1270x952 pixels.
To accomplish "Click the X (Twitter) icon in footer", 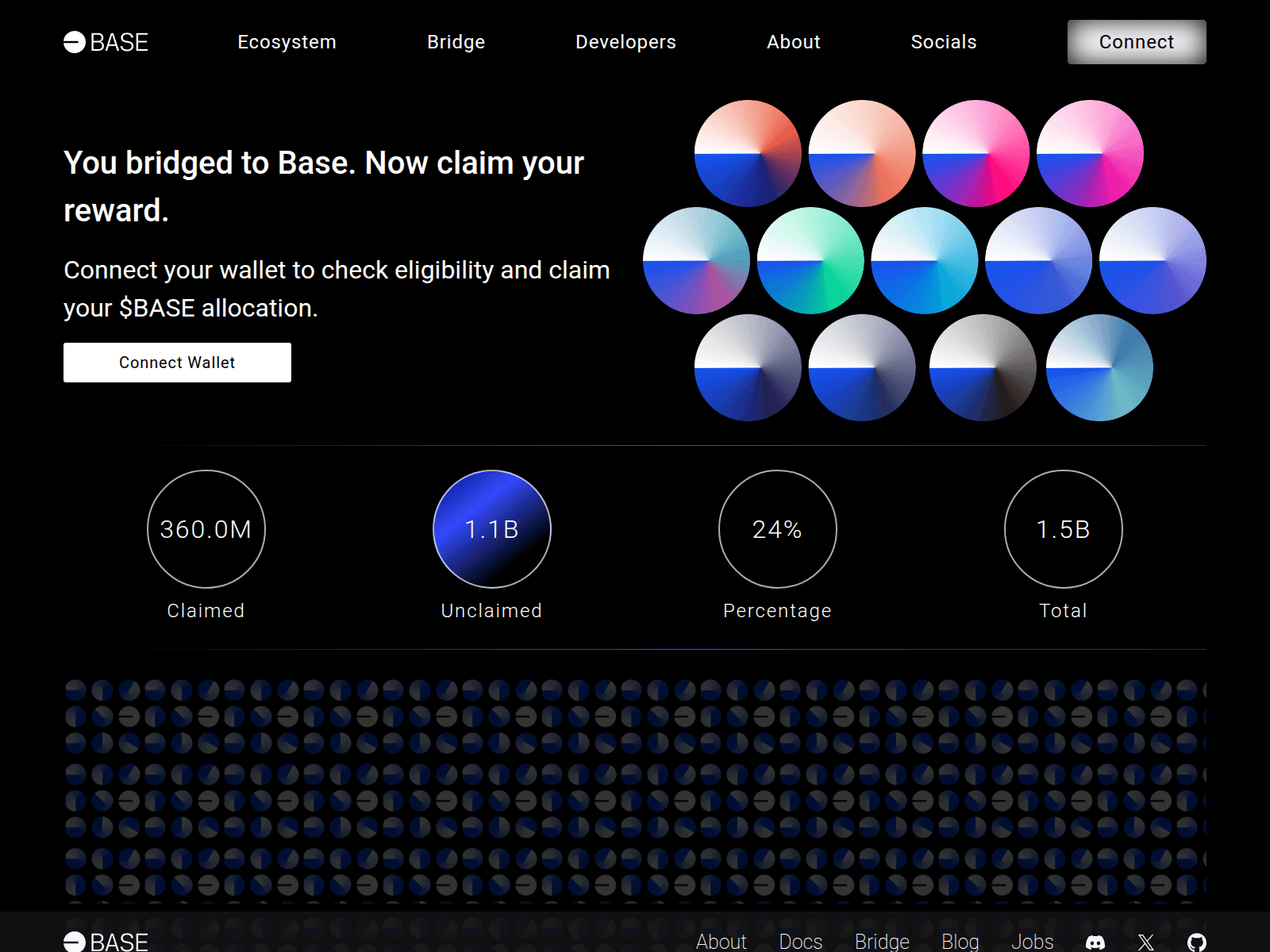I will tap(1146, 942).
